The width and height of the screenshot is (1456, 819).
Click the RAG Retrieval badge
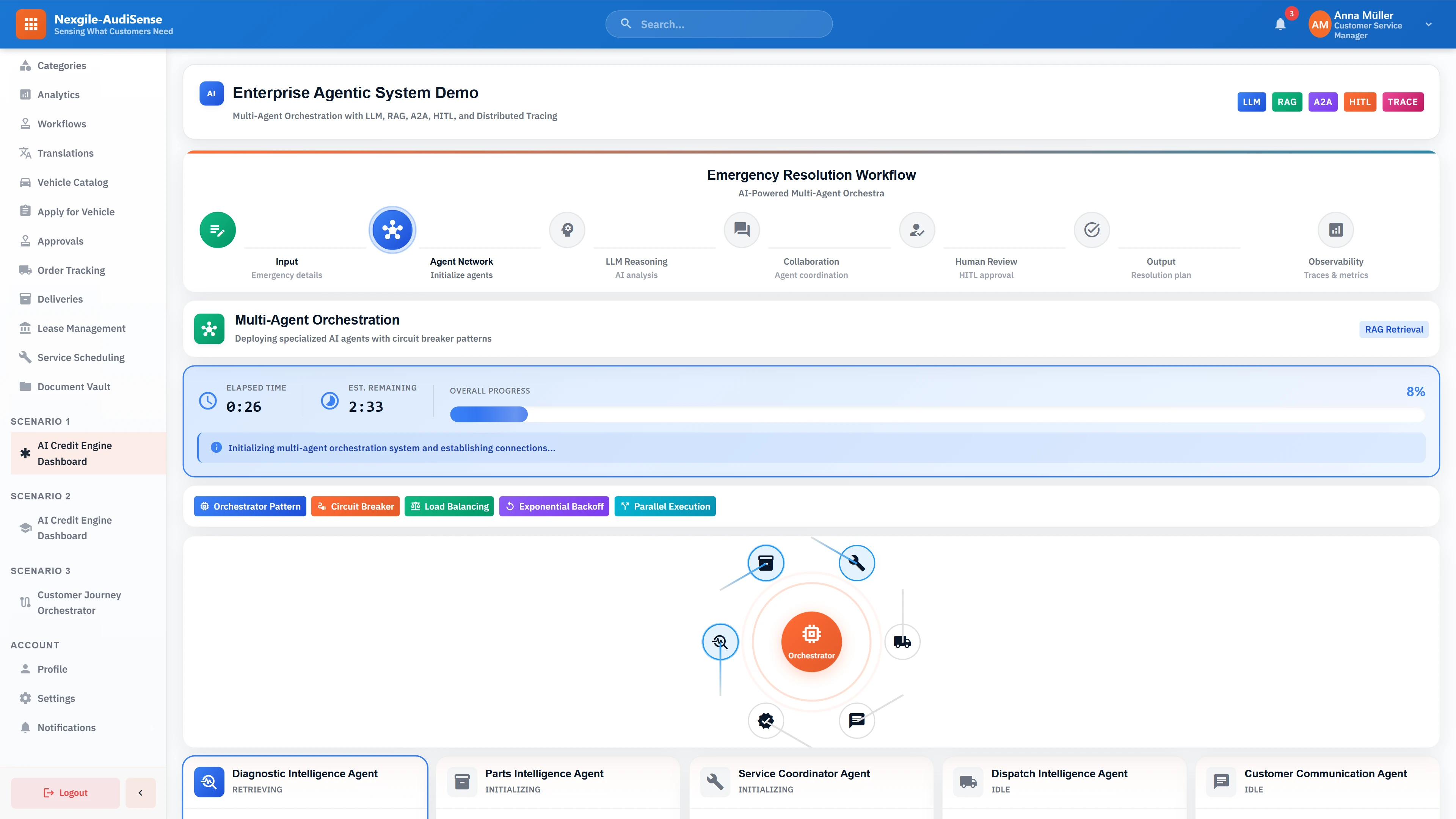(1393, 329)
